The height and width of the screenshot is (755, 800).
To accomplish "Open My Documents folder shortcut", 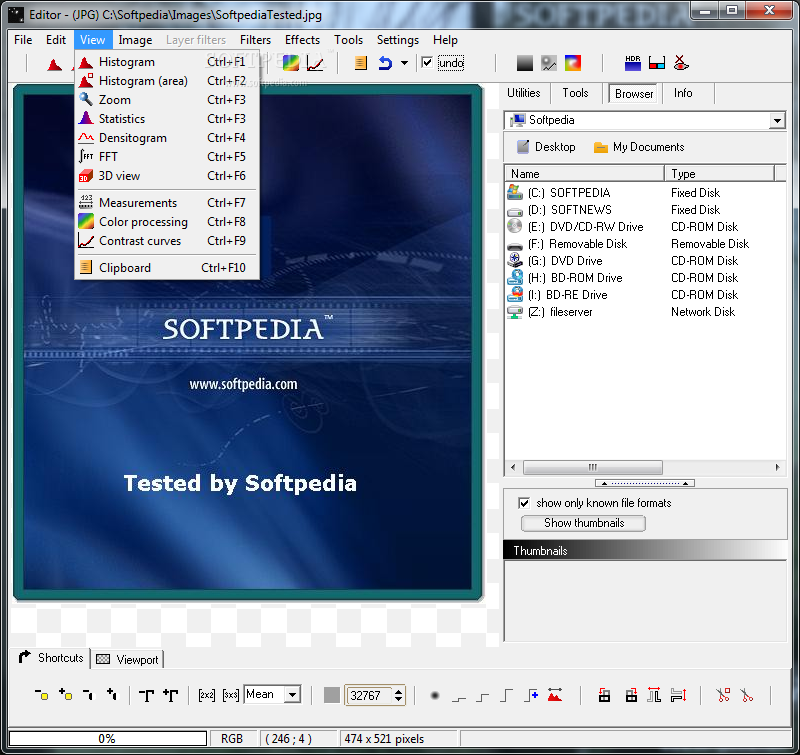I will click(x=639, y=147).
